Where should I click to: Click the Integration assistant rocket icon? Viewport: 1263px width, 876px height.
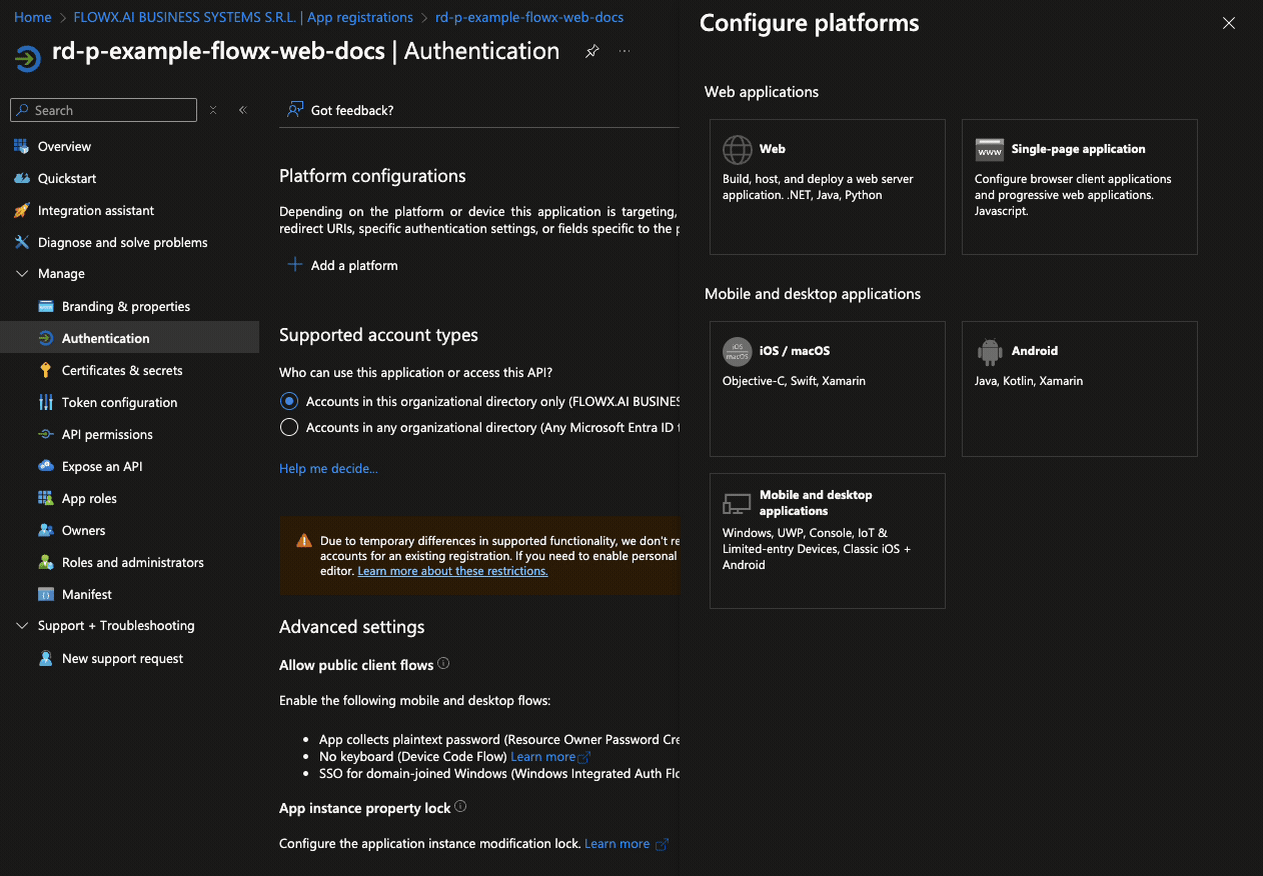click(21, 211)
